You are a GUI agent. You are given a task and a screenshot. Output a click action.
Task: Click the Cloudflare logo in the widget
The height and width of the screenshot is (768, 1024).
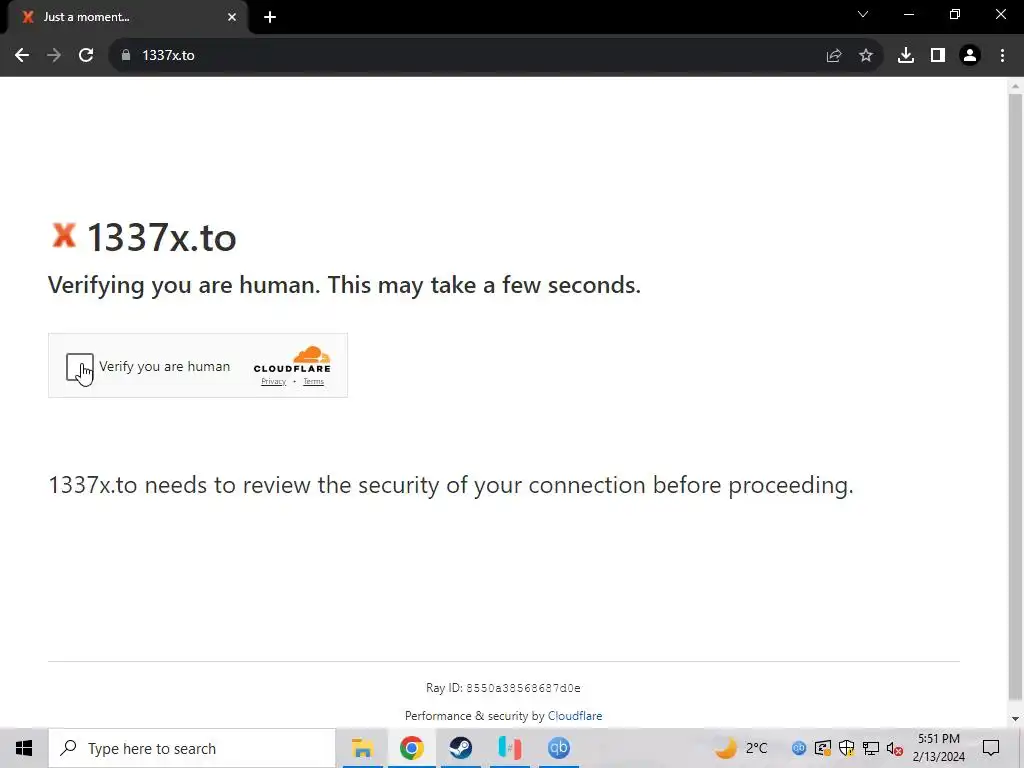click(292, 360)
